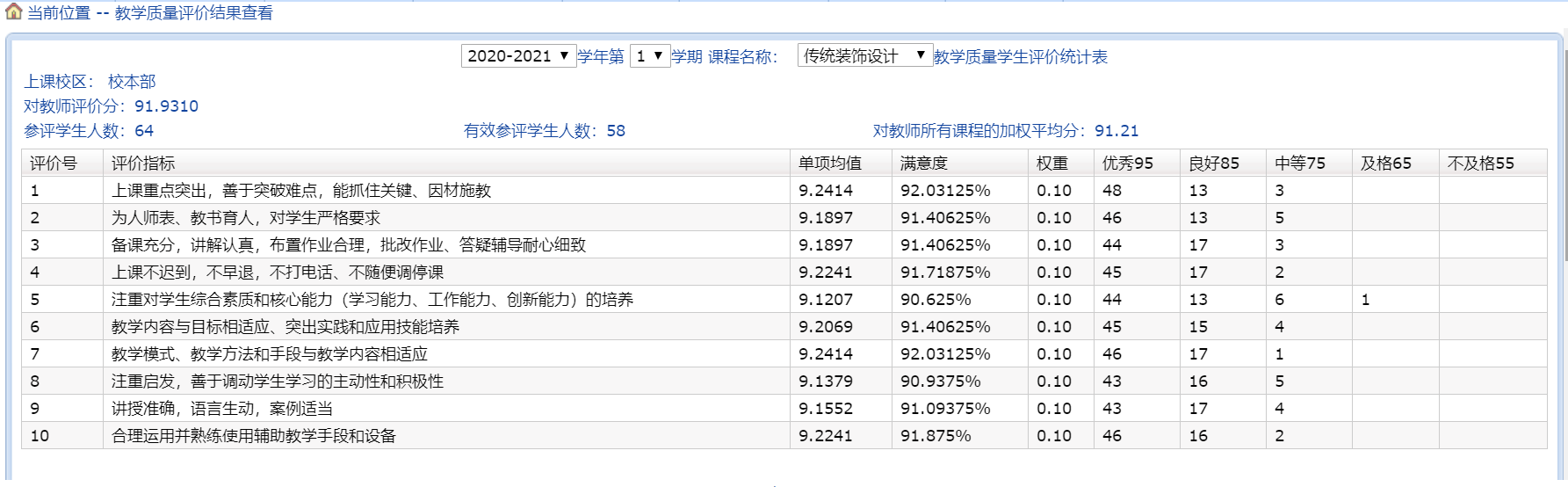Screen dimensions: 1568x487
Task: Click the 权重 column header
Action: [x=1052, y=164]
